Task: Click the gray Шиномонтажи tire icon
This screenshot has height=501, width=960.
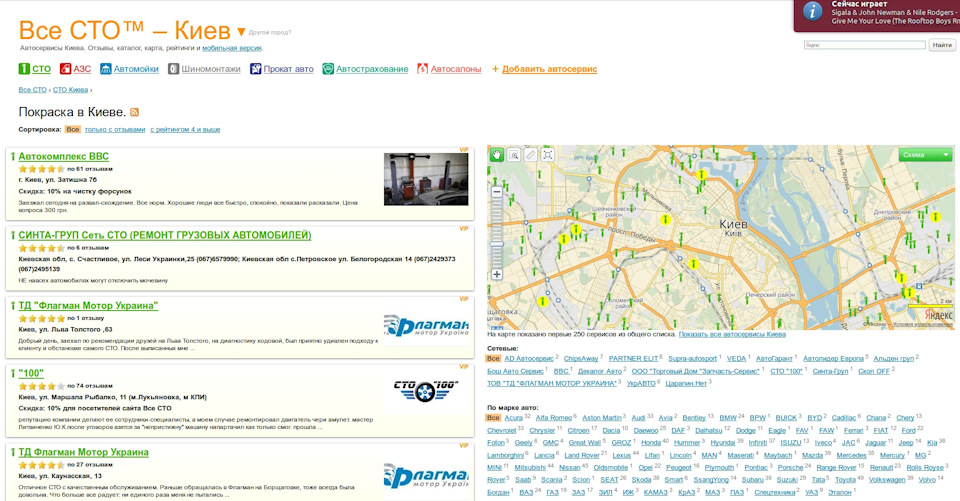Action: (x=173, y=69)
